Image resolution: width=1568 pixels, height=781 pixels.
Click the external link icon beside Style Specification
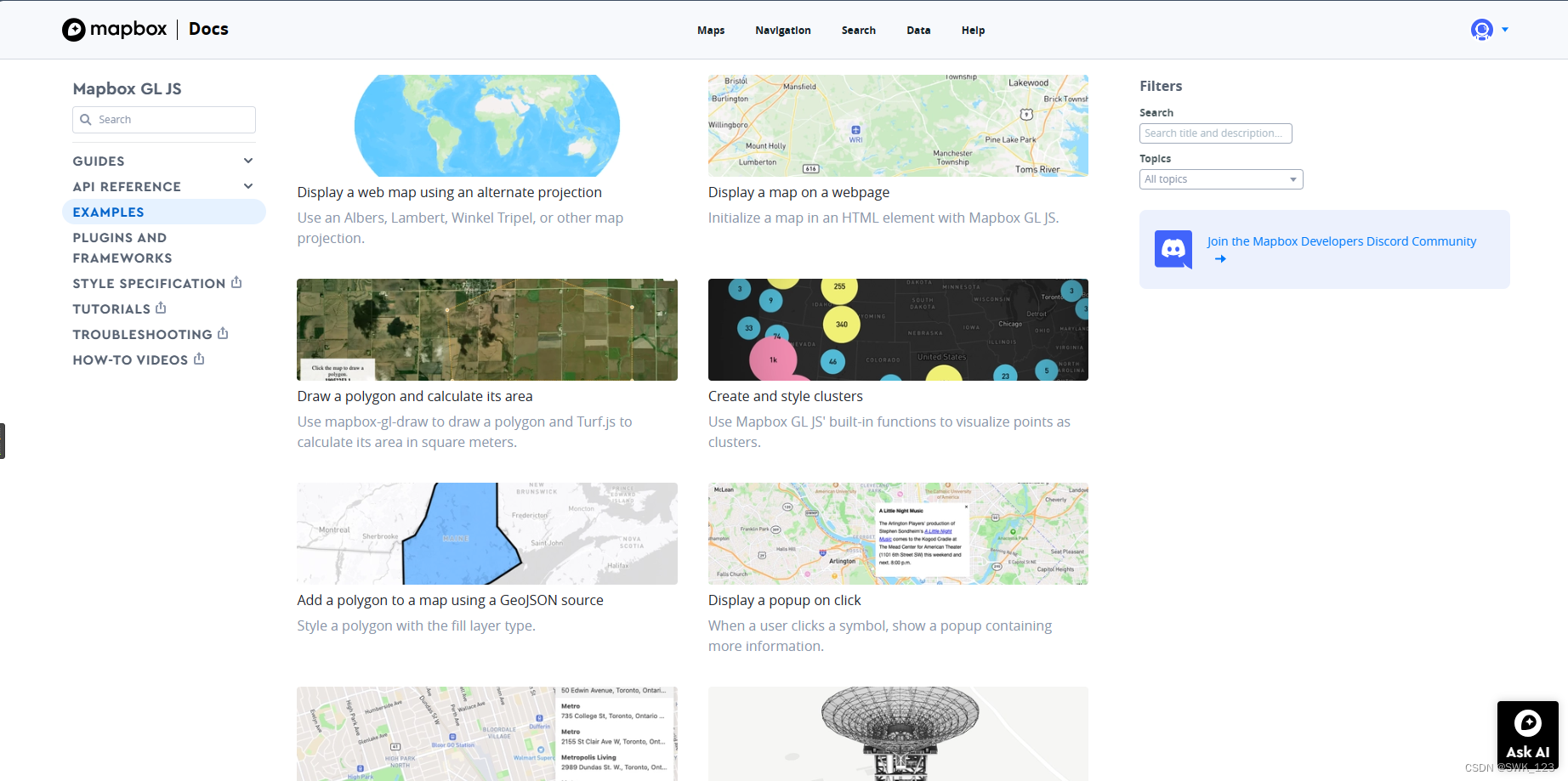pos(236,282)
